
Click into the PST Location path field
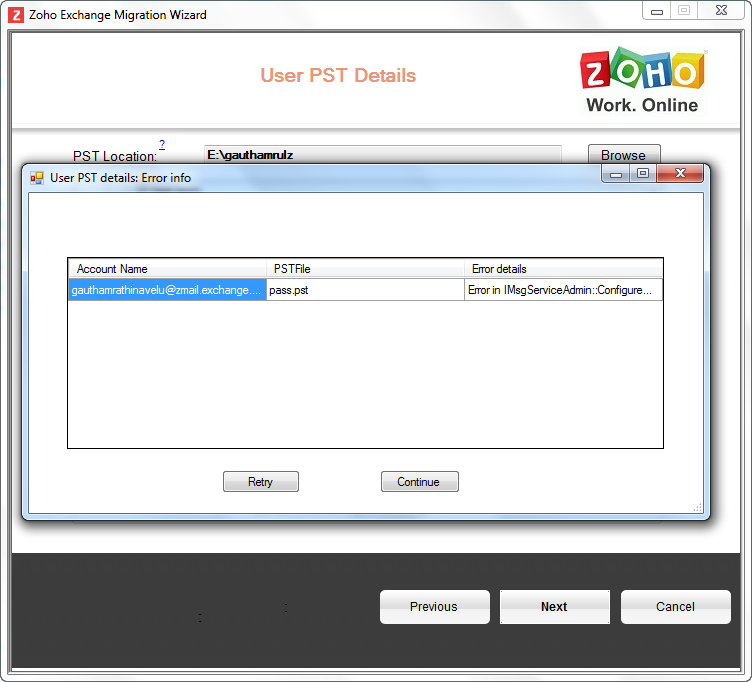(383, 154)
